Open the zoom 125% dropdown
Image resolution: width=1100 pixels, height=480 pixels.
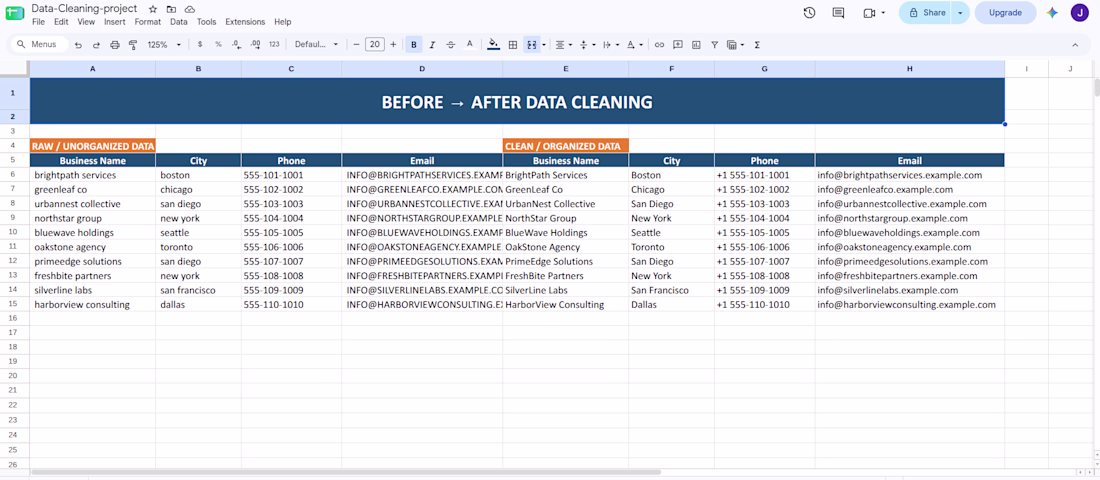pyautogui.click(x=163, y=44)
